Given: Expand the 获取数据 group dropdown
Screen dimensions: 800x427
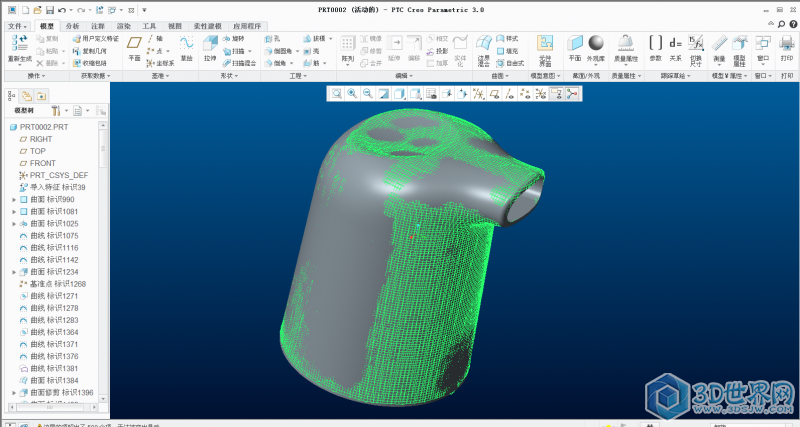Looking at the screenshot, I should pos(95,76).
